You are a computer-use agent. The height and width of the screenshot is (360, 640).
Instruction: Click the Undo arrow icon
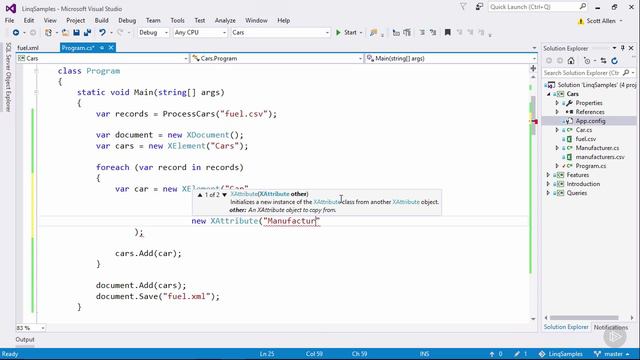(102, 33)
